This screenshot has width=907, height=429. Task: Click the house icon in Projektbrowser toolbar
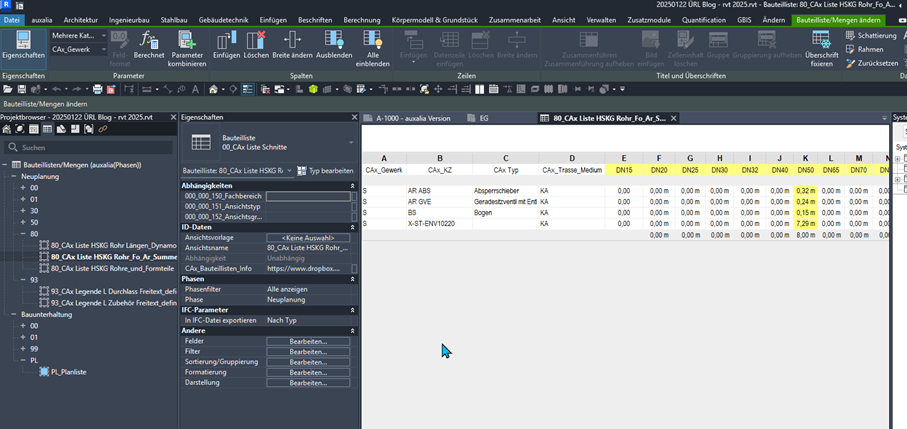[6, 129]
